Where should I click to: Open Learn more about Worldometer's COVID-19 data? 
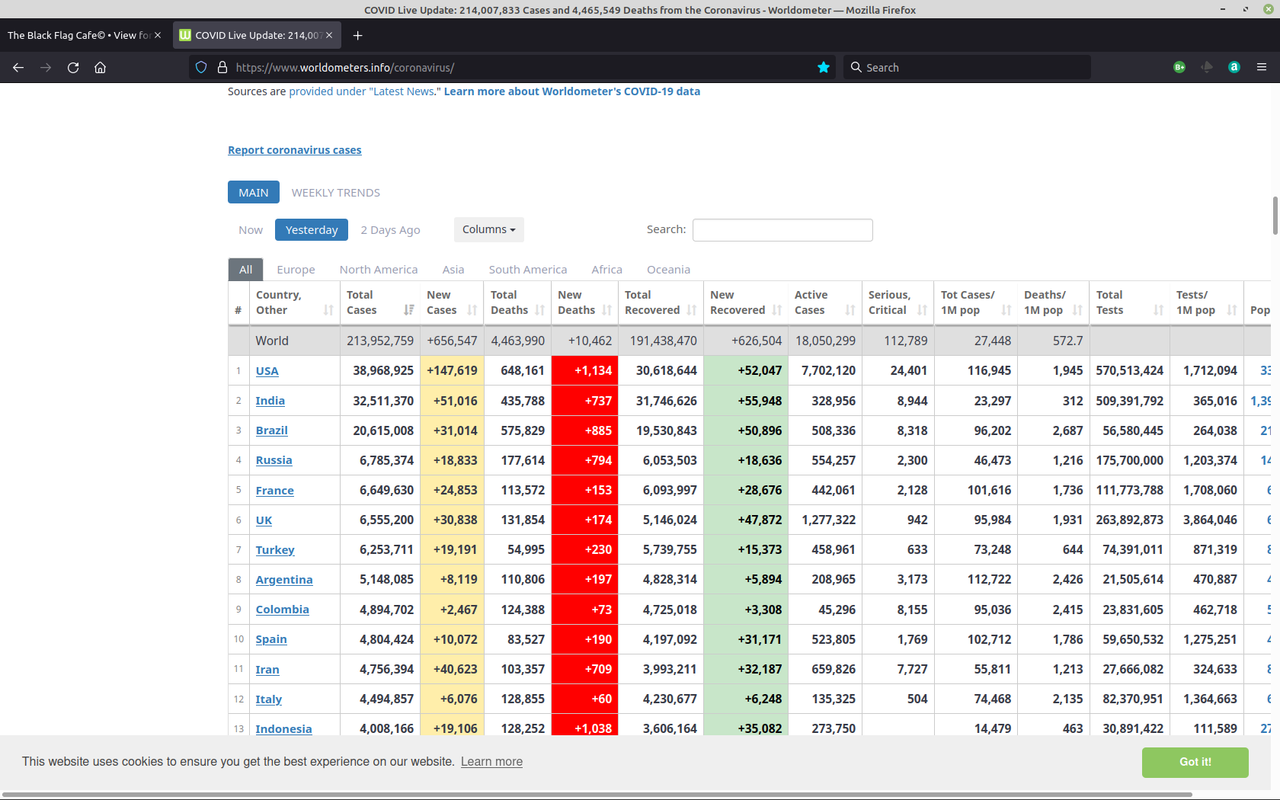tap(572, 91)
